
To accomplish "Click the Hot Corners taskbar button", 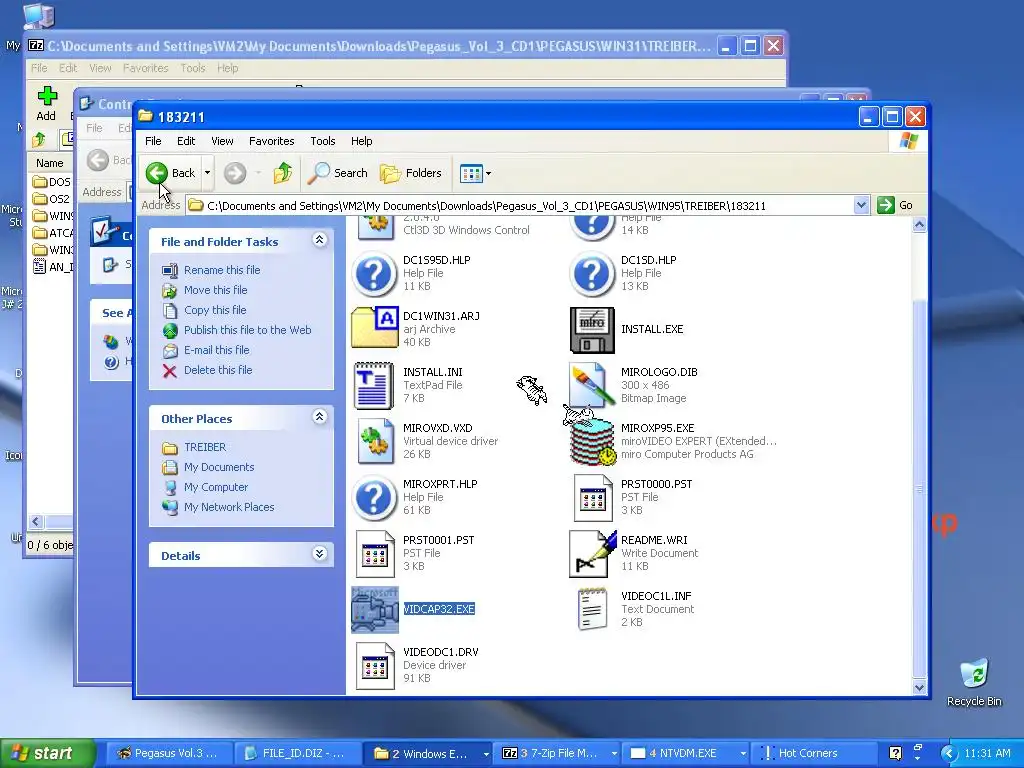I will pyautogui.click(x=814, y=753).
